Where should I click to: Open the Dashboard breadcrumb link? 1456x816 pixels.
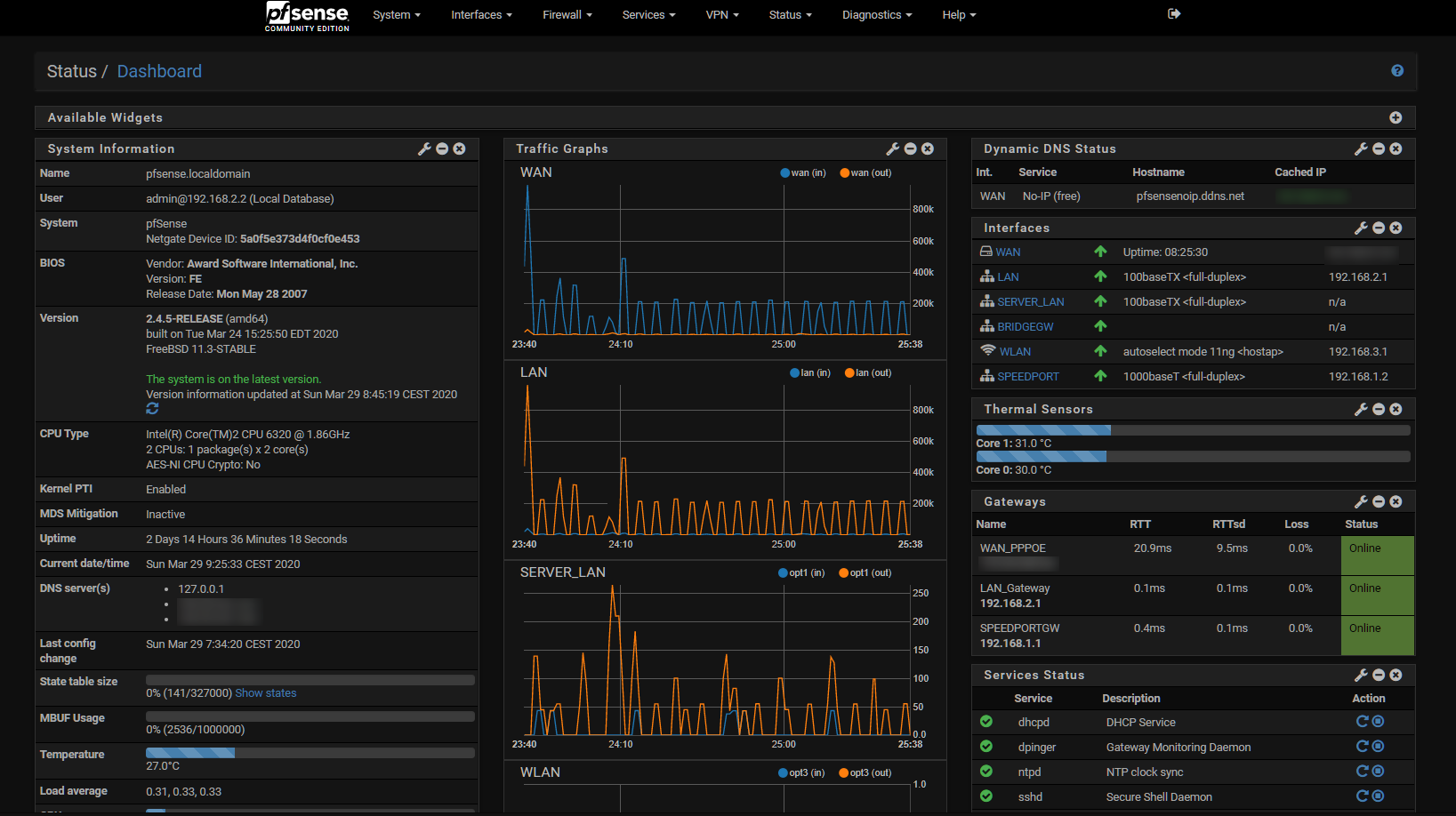click(x=159, y=71)
